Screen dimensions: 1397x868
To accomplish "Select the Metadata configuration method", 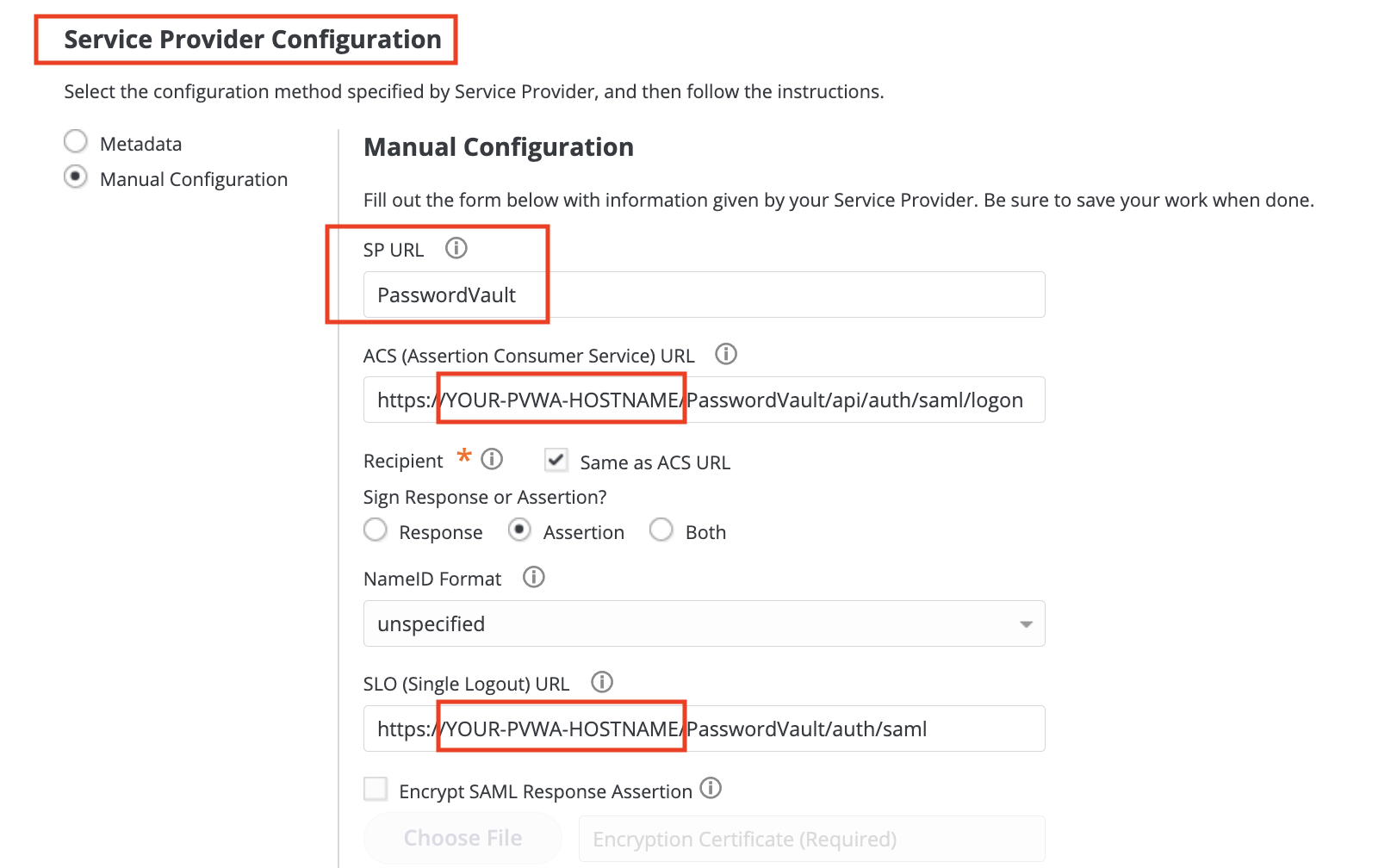I will pyautogui.click(x=75, y=140).
